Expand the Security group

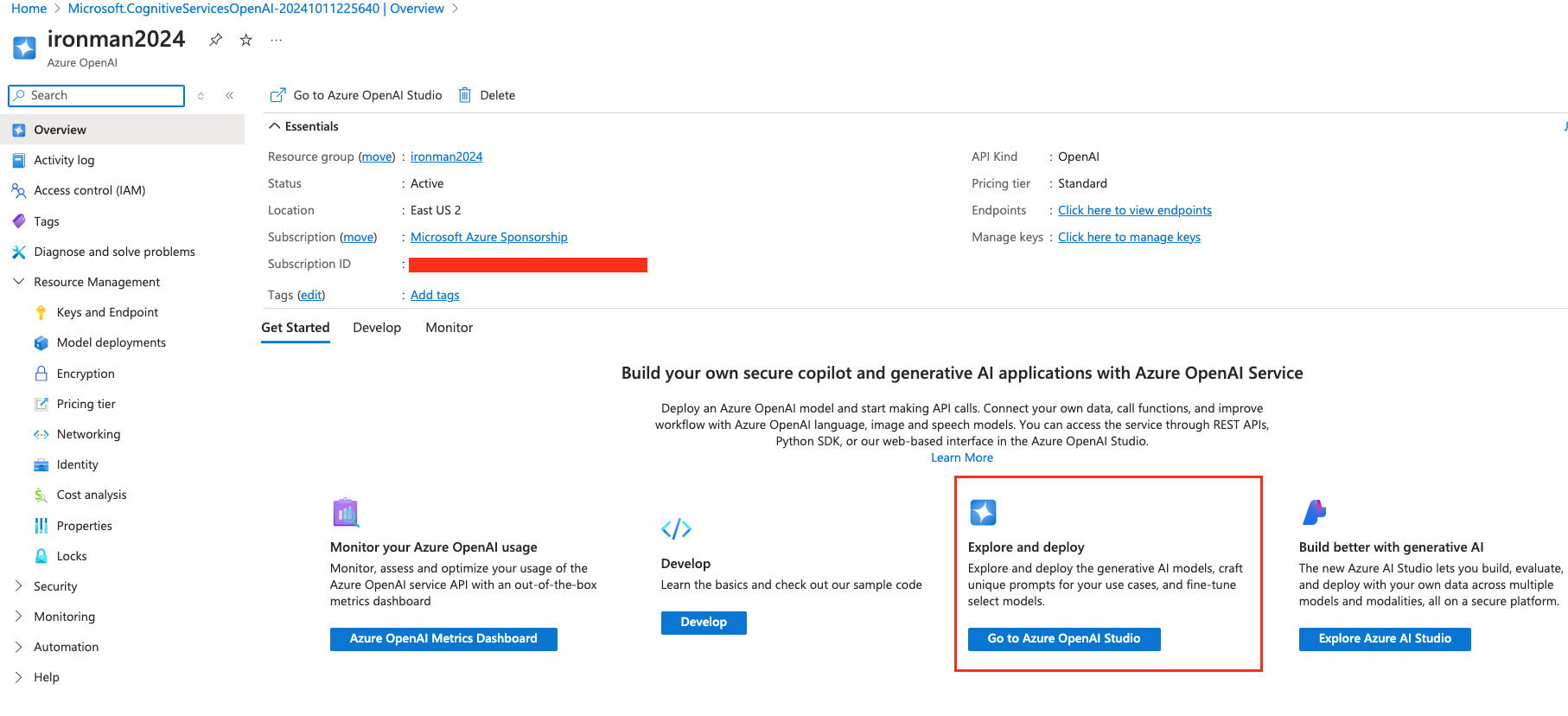(19, 586)
